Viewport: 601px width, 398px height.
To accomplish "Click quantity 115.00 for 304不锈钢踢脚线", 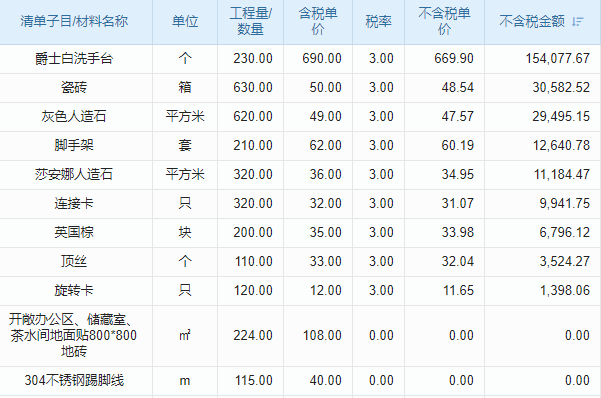I will pyautogui.click(x=254, y=380).
